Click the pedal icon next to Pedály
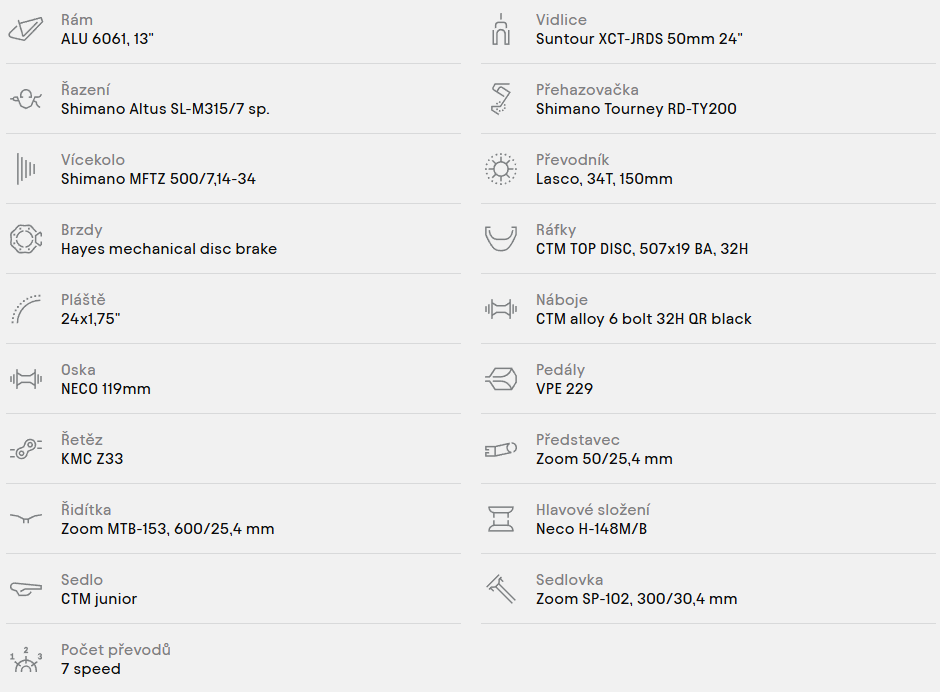Screen dimensions: 940x692 pyautogui.click(x=501, y=379)
